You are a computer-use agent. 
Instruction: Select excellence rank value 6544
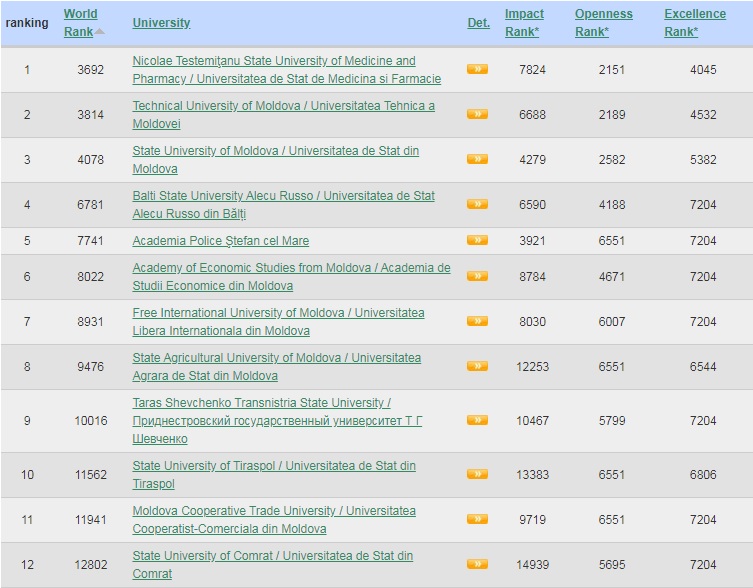pos(704,367)
